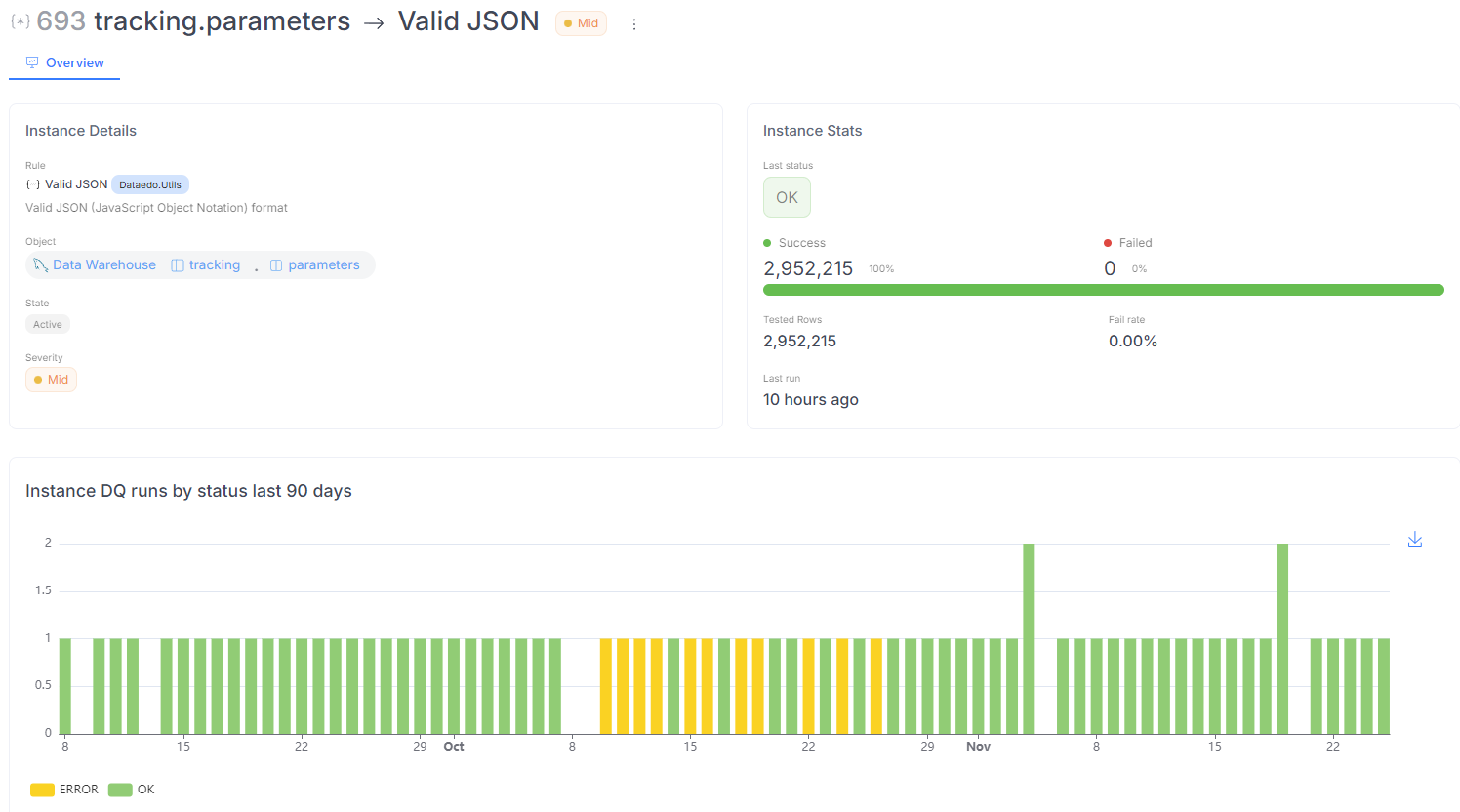Click the tall bar in early November
This screenshot has height=812, width=1460.
tap(1029, 638)
